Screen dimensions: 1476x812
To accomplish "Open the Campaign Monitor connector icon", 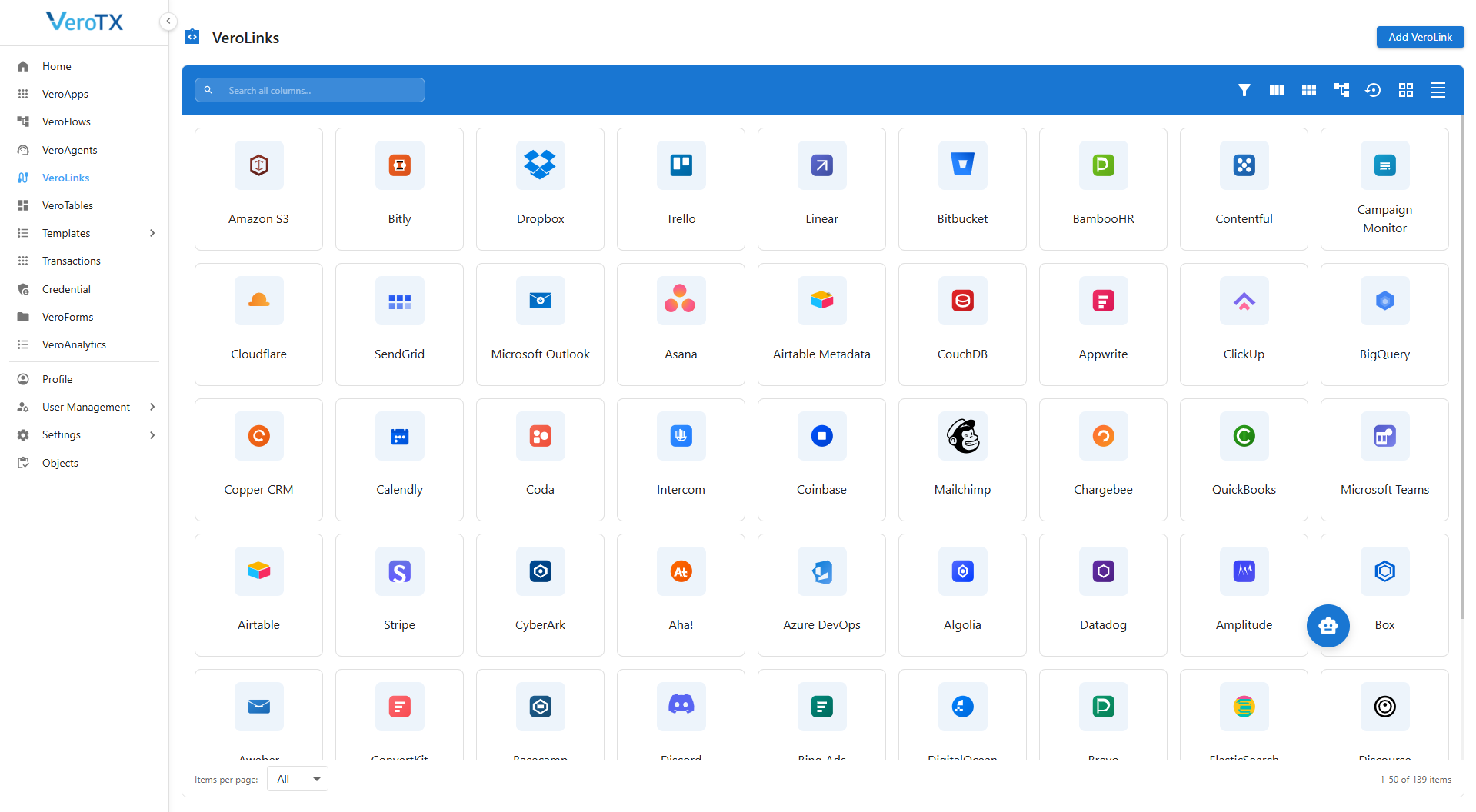I will [1384, 165].
